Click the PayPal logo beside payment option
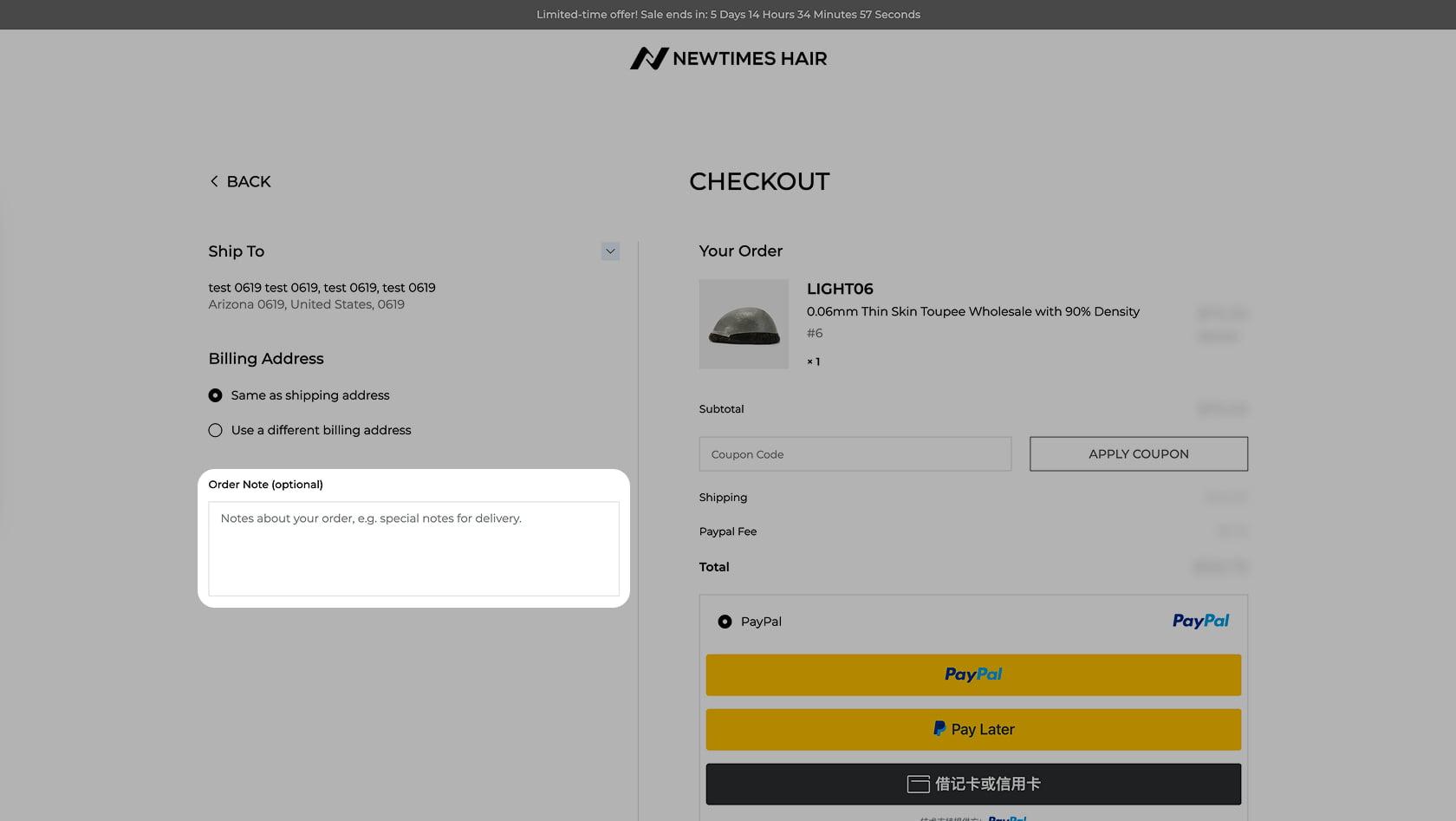 tap(1200, 621)
